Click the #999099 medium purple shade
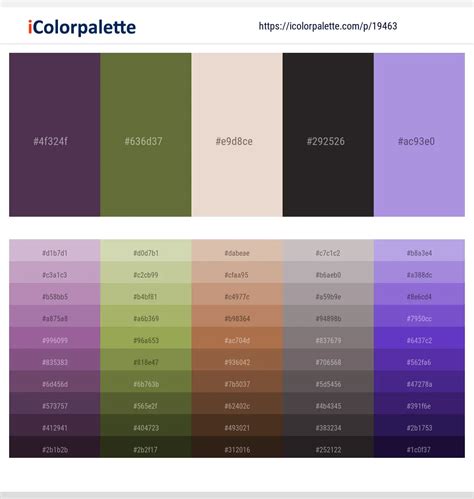The image size is (474, 499). pos(55,338)
